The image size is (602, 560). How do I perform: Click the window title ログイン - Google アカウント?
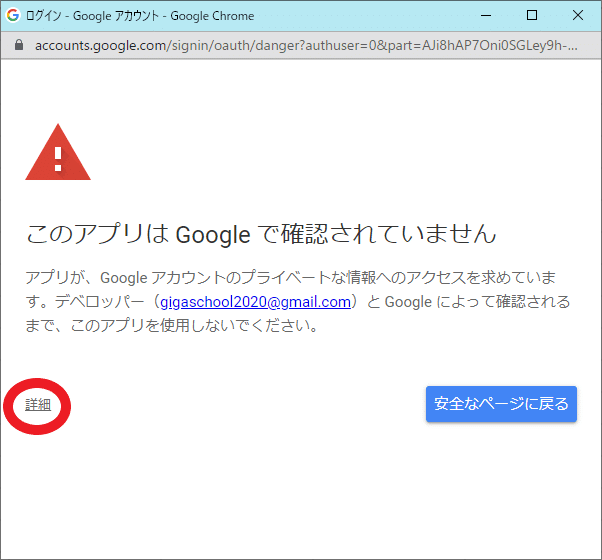pyautogui.click(x=92, y=16)
